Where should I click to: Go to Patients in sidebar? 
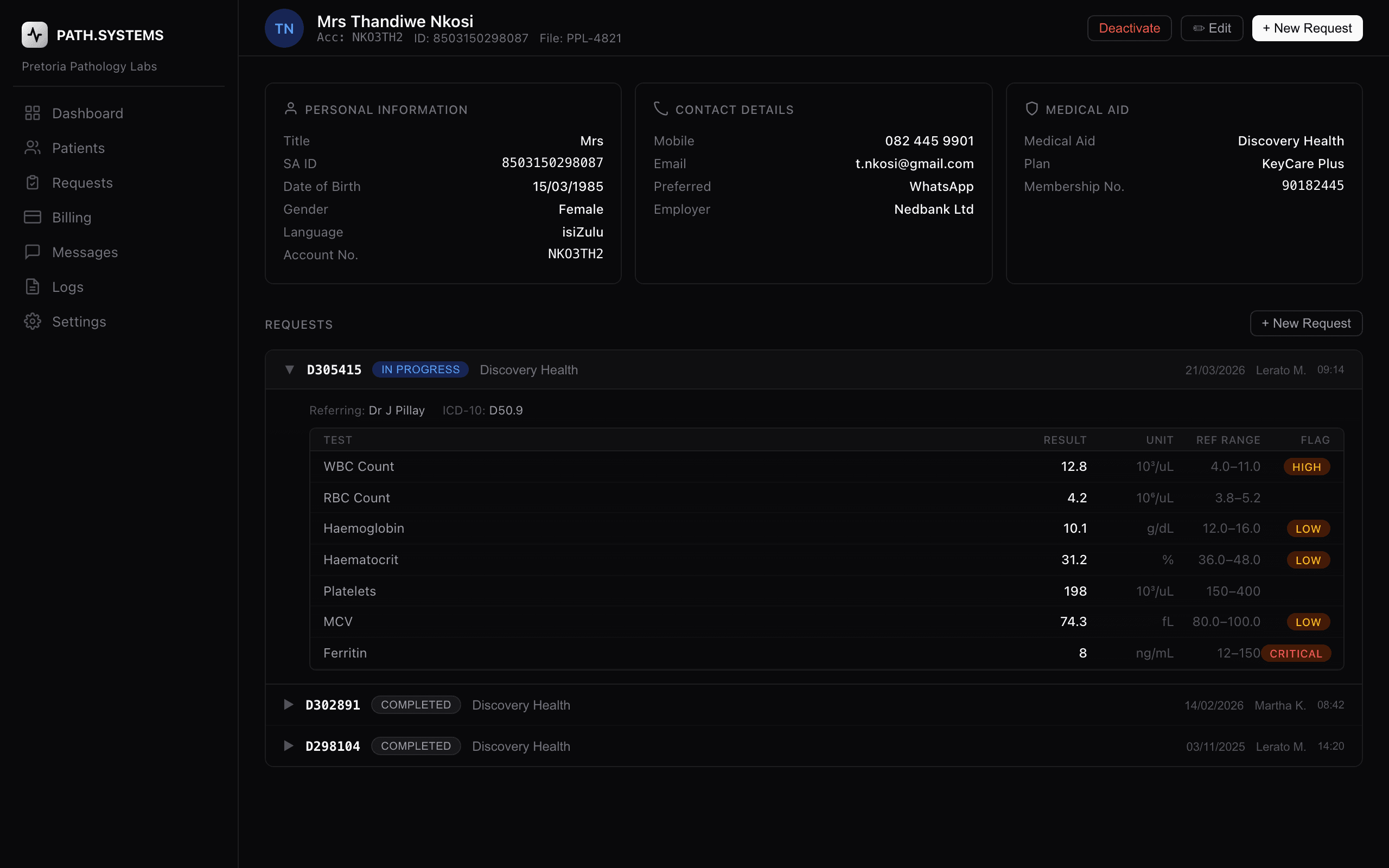pyautogui.click(x=78, y=148)
